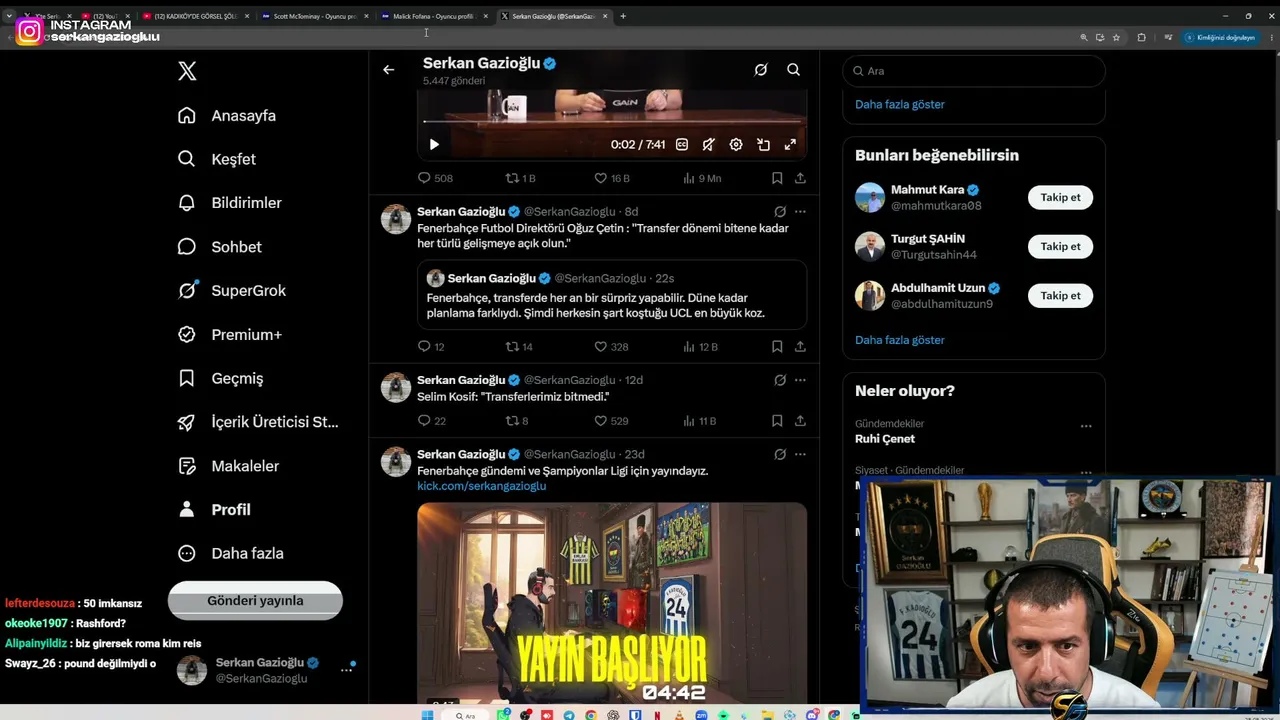Open Grok action on the Oğuz Çetin post

click(x=780, y=212)
